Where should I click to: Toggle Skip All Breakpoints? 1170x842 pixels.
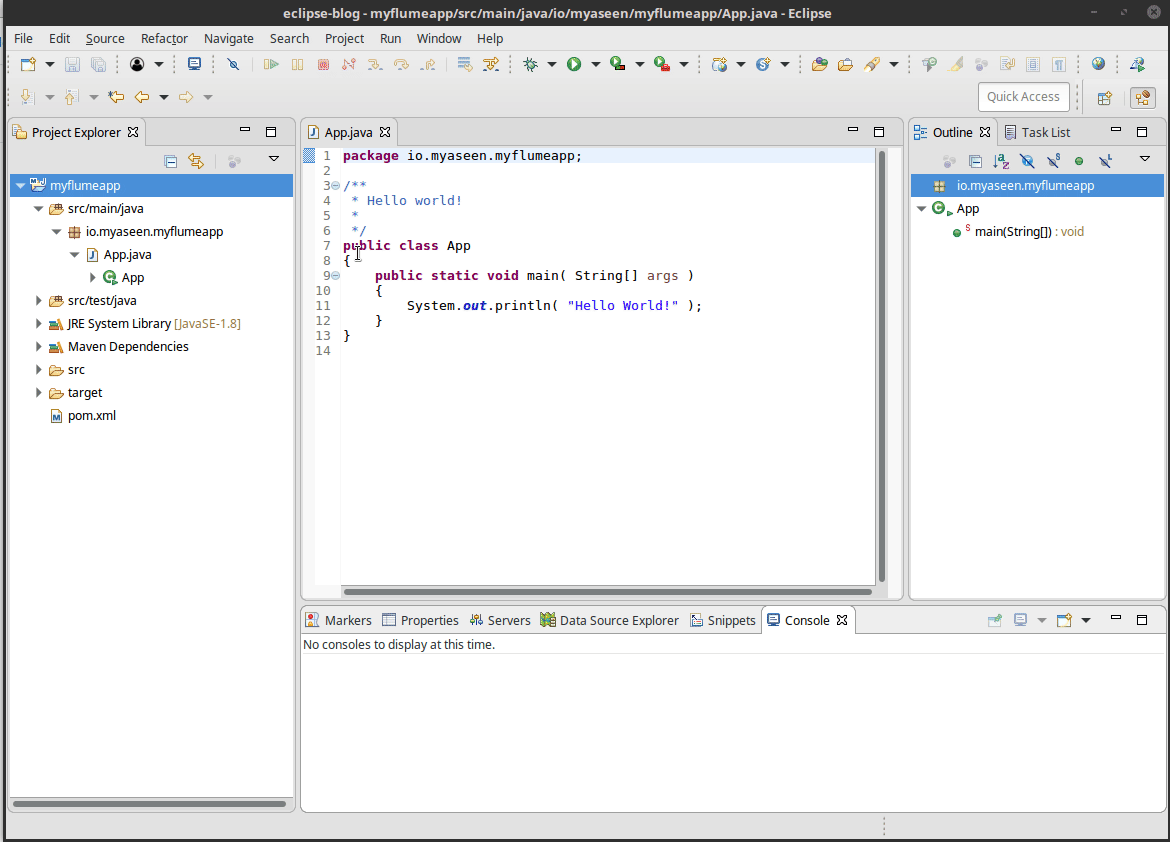233,64
